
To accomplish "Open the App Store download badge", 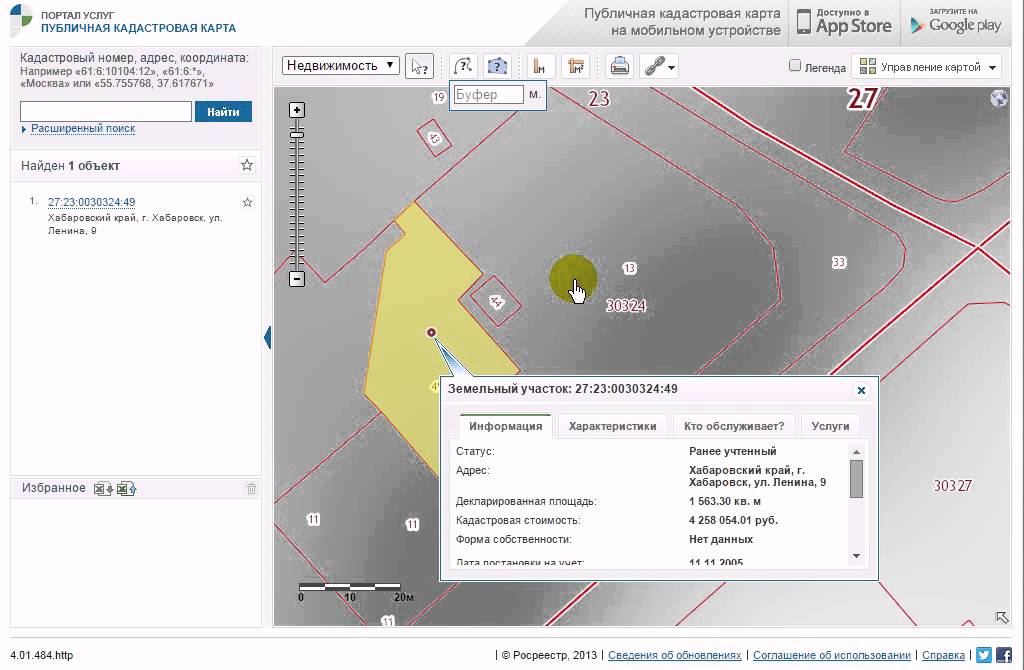I will point(844,22).
